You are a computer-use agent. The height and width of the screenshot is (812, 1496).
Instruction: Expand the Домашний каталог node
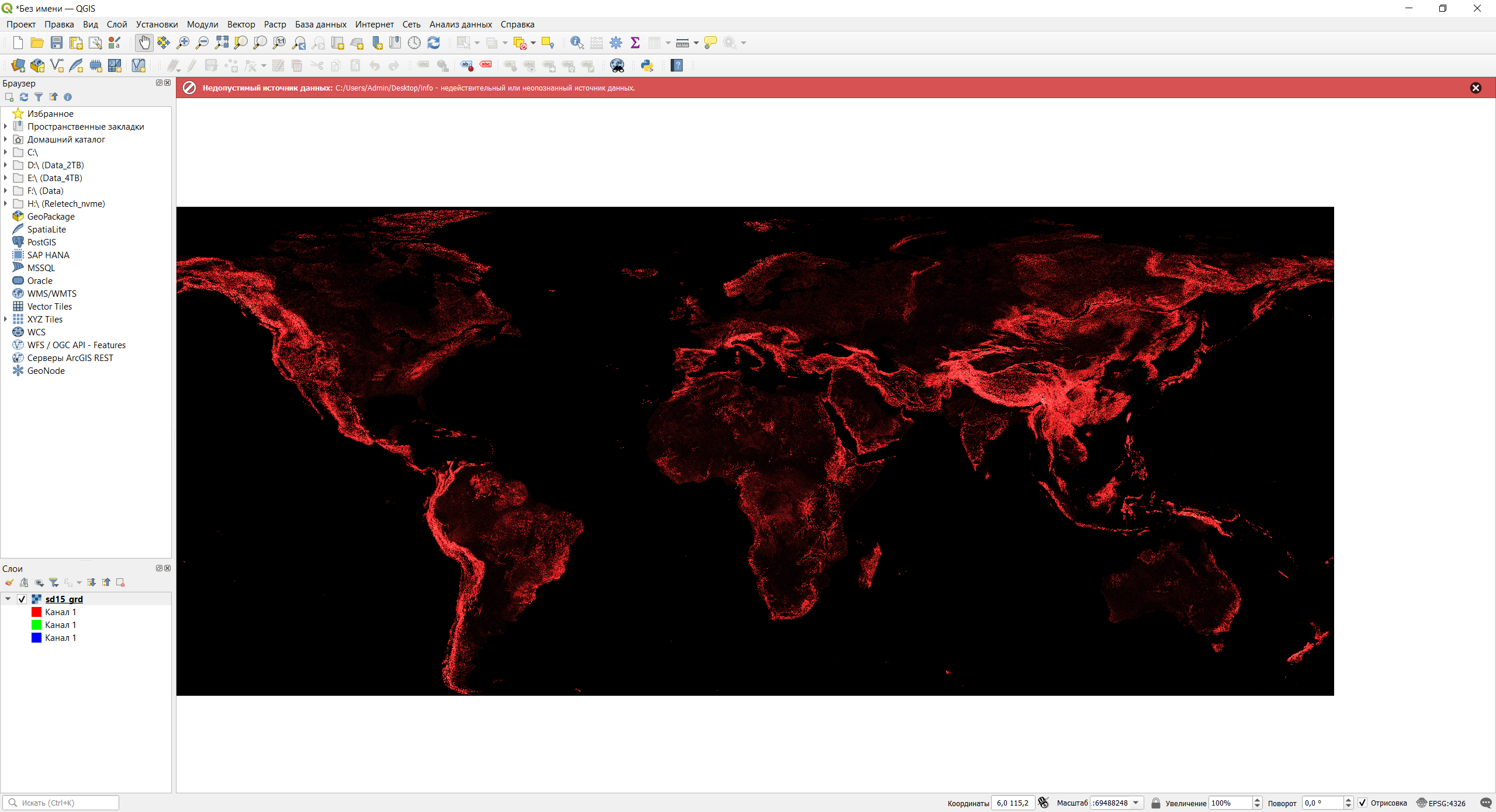pyautogui.click(x=6, y=139)
